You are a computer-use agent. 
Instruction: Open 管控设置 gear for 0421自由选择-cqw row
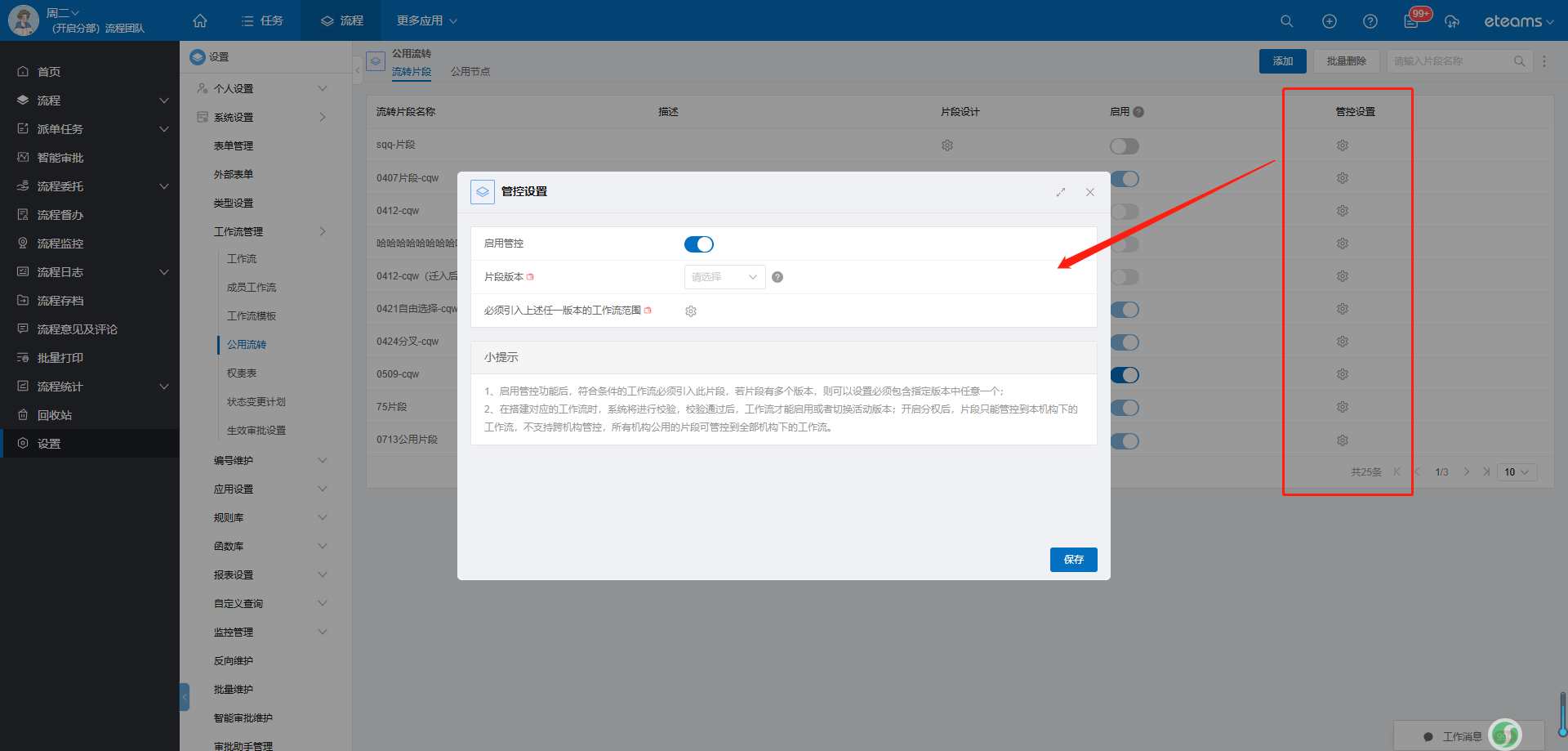tap(1343, 309)
